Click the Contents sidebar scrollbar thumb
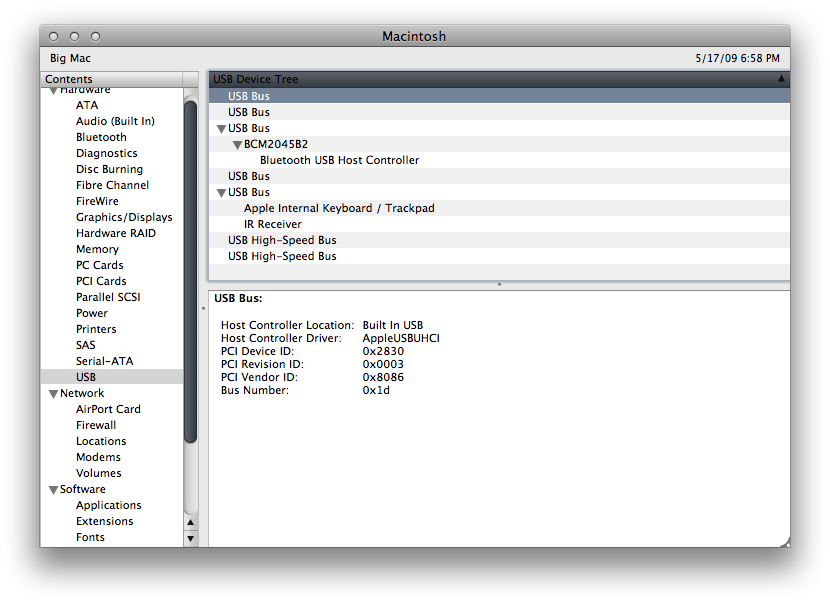This screenshot has height=602, width=830. click(191, 272)
